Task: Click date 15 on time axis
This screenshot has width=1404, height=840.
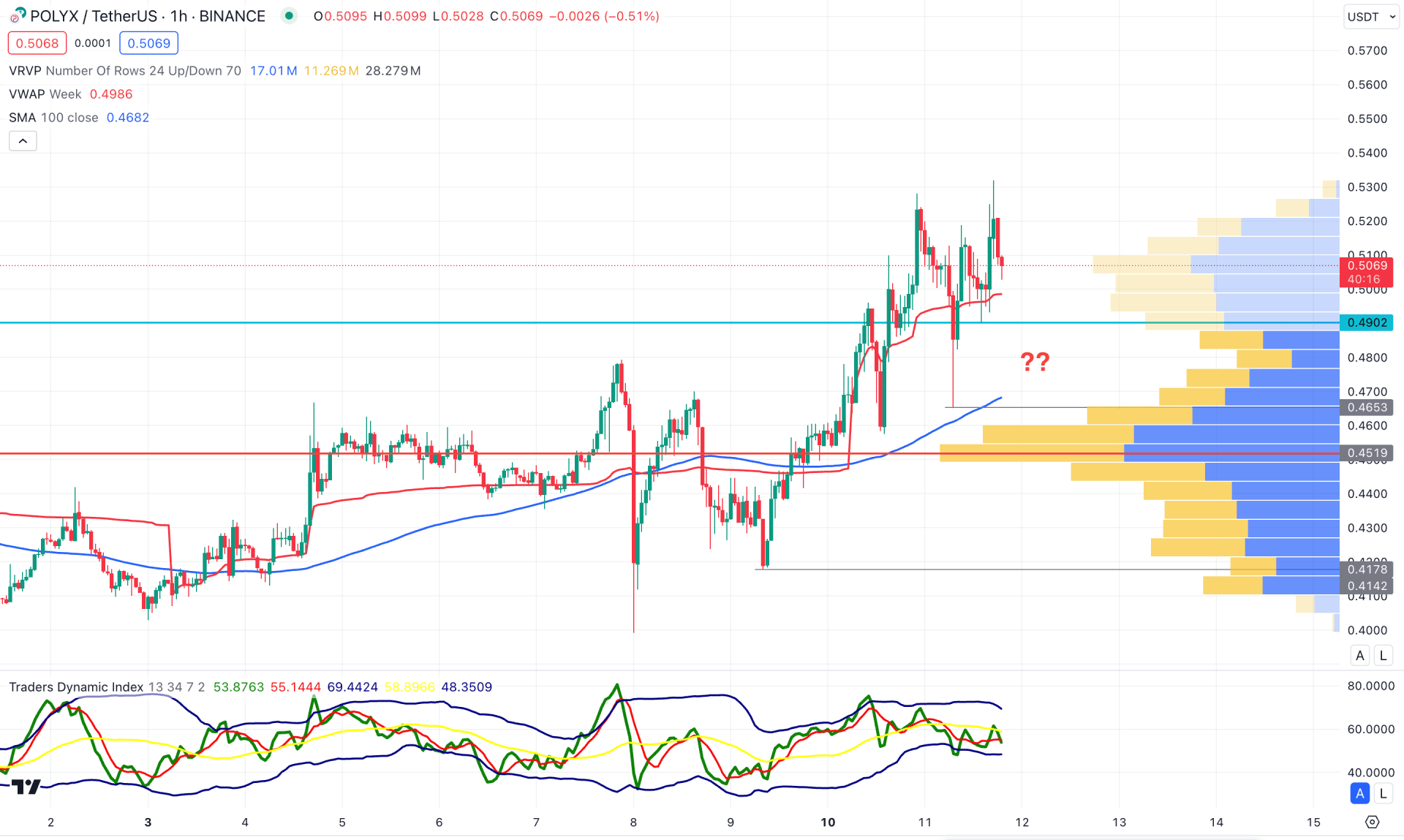Action: pos(1313,822)
